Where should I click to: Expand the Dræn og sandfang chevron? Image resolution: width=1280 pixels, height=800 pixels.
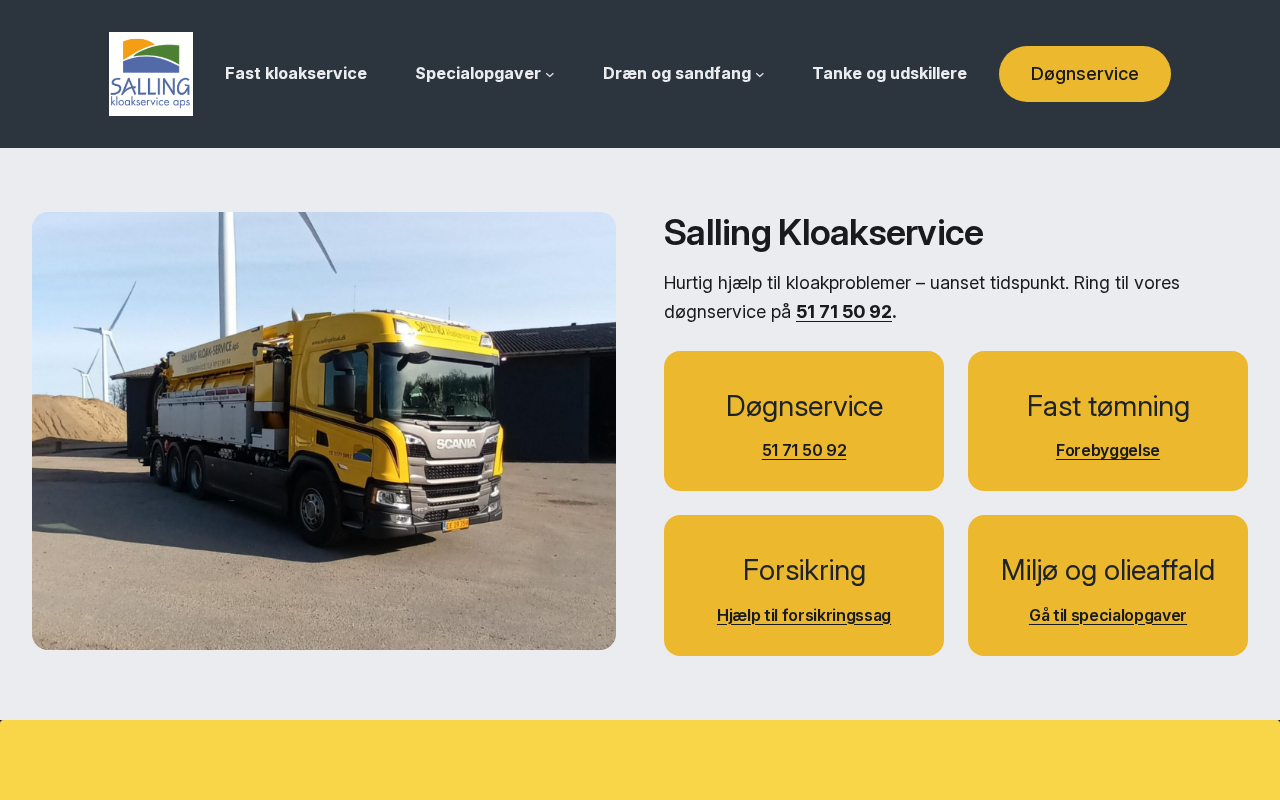click(x=760, y=74)
